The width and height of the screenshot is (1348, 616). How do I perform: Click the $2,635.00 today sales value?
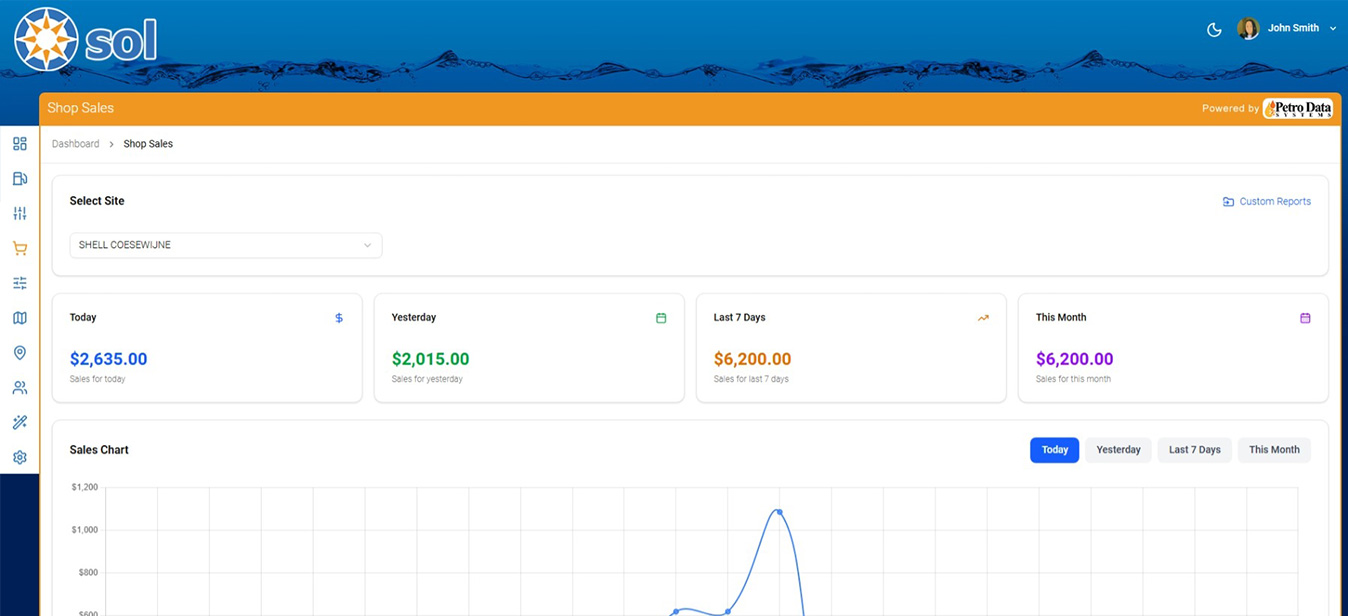(x=108, y=359)
